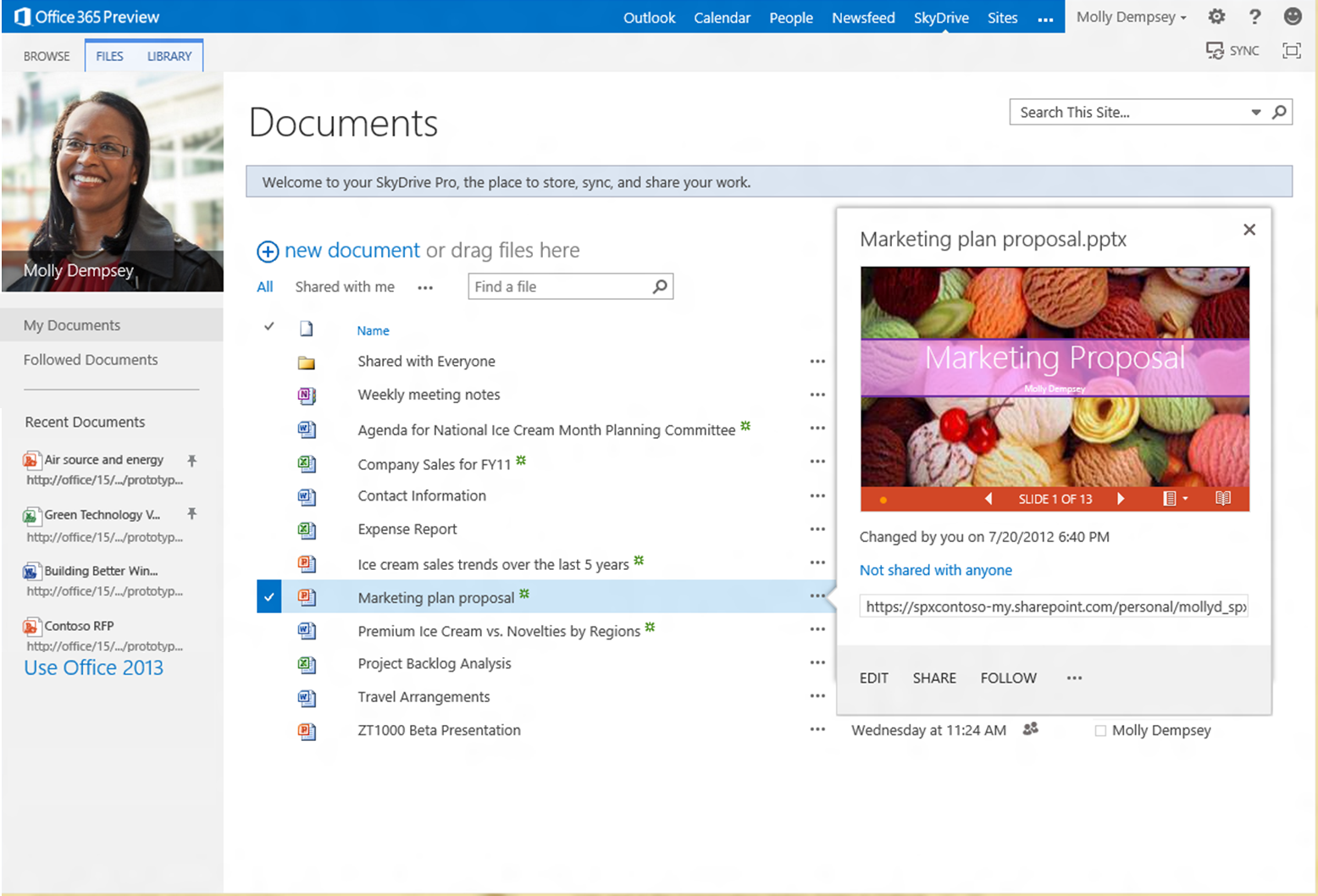Pin the Air source and energy document
Image resolution: width=1318 pixels, height=896 pixels.
tap(192, 461)
